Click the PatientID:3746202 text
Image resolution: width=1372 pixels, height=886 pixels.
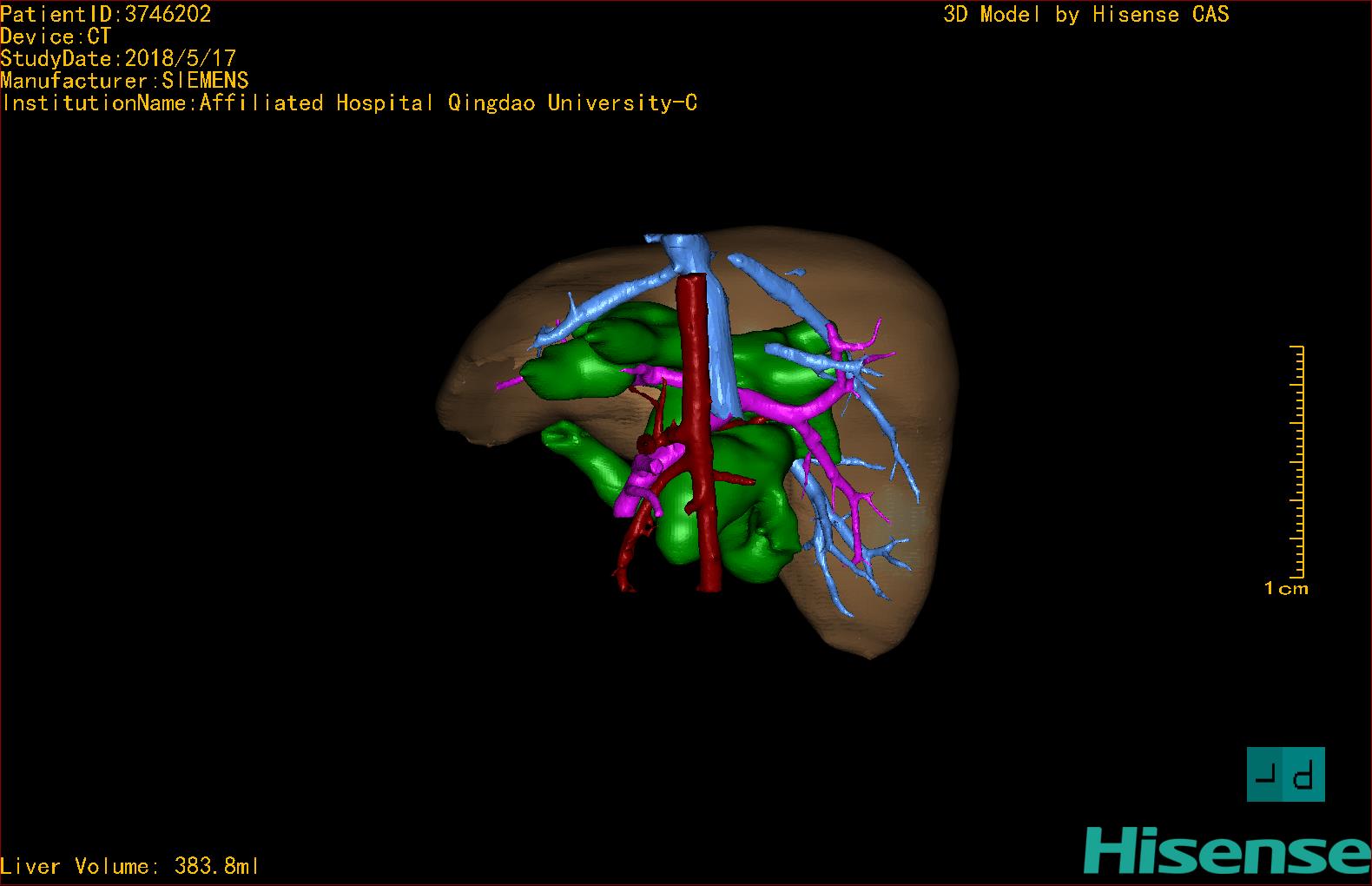point(106,14)
